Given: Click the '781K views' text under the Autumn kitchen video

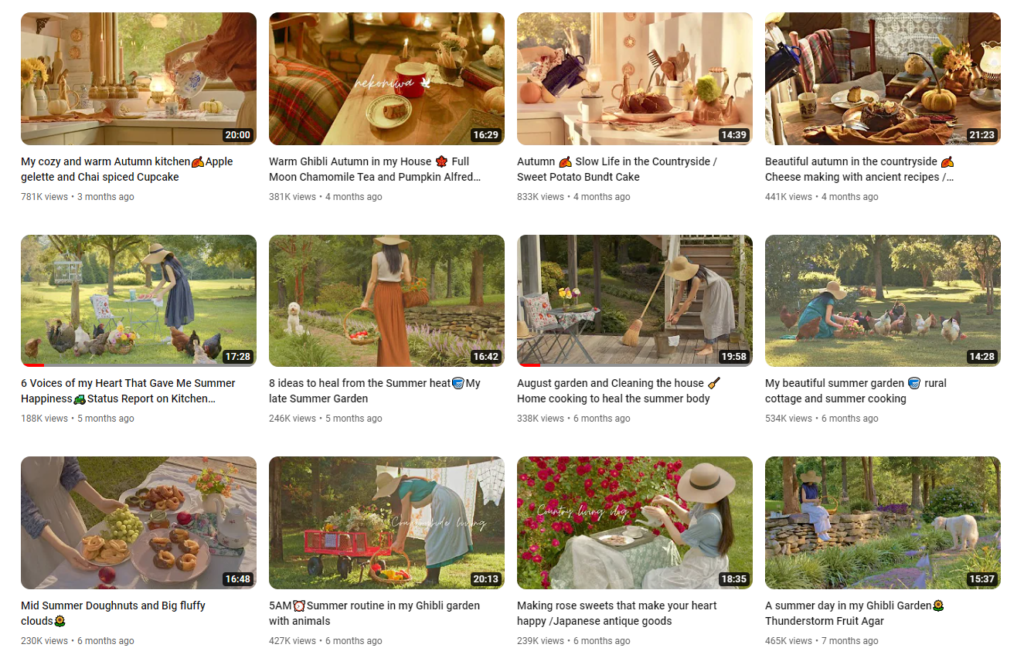Looking at the screenshot, I should coord(46,196).
